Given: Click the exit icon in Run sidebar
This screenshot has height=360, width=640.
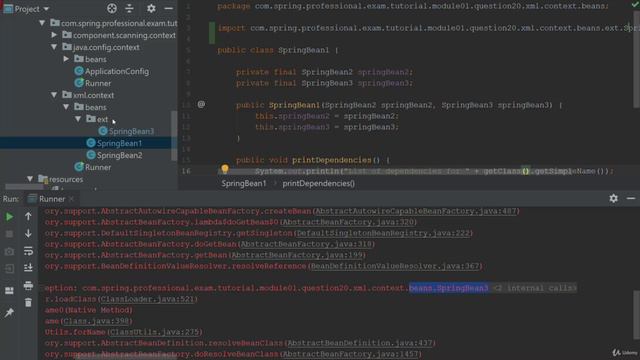Looking at the screenshot, I should [x=9, y=269].
